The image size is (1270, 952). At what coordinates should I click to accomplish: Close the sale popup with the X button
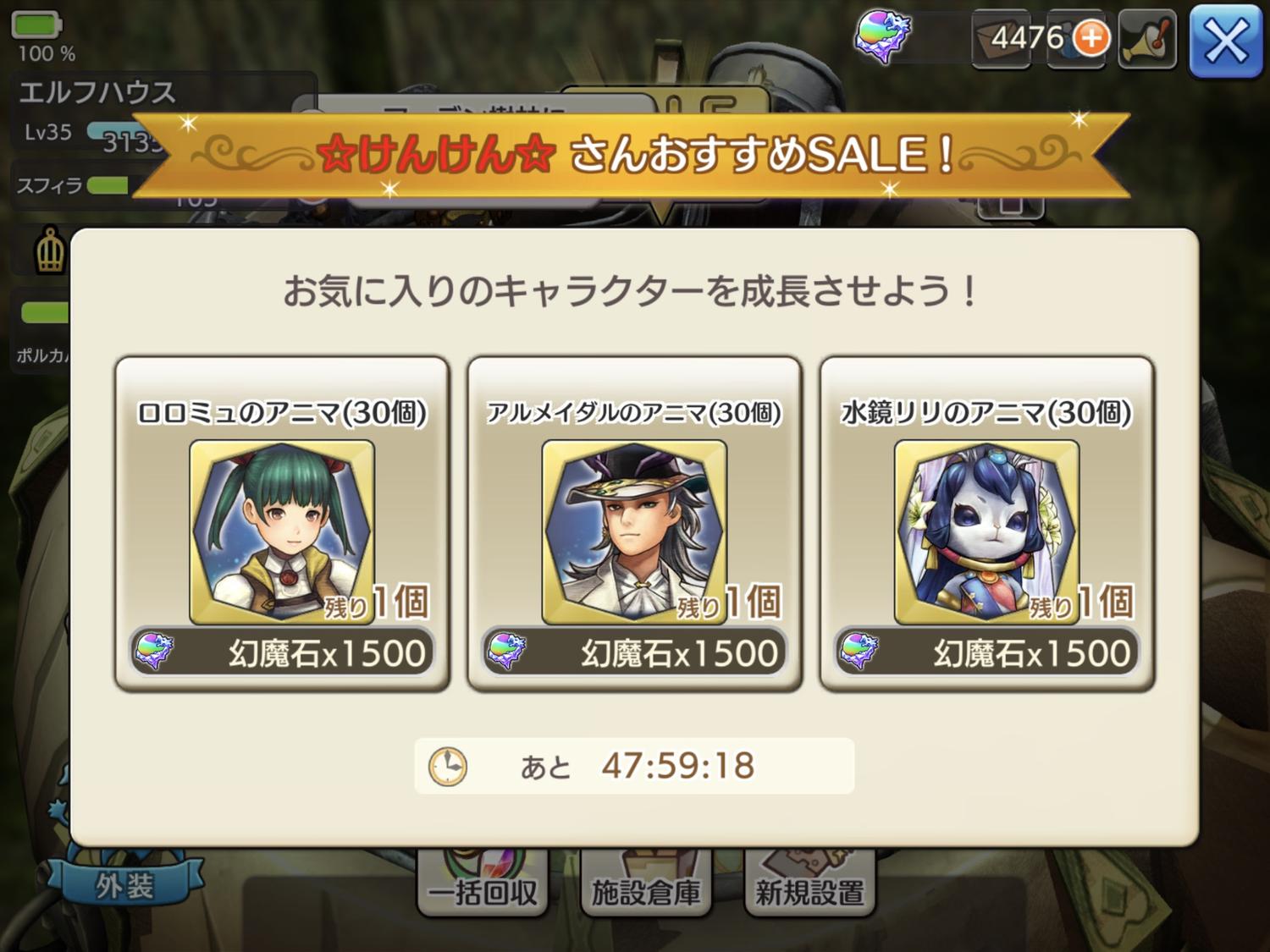(1225, 40)
